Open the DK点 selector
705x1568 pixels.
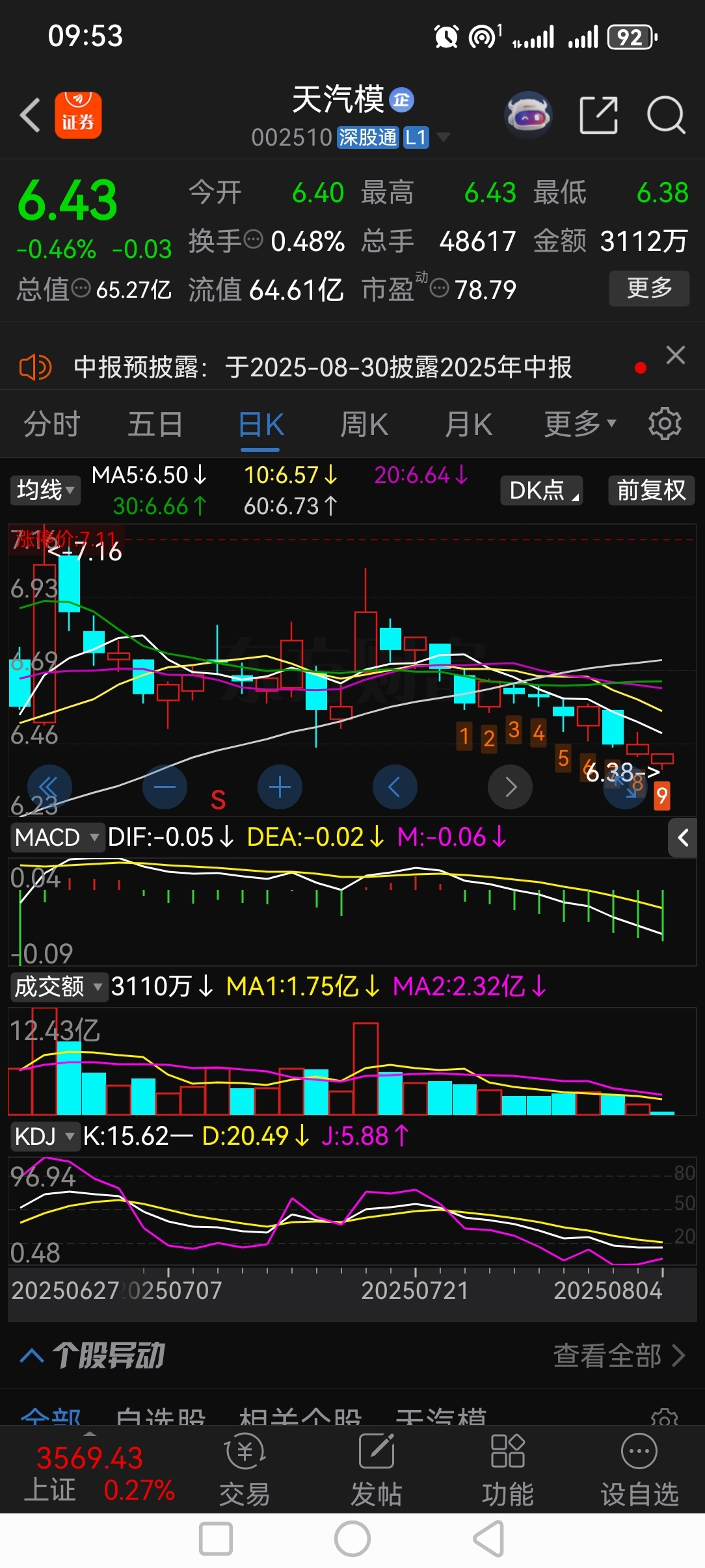pos(542,490)
